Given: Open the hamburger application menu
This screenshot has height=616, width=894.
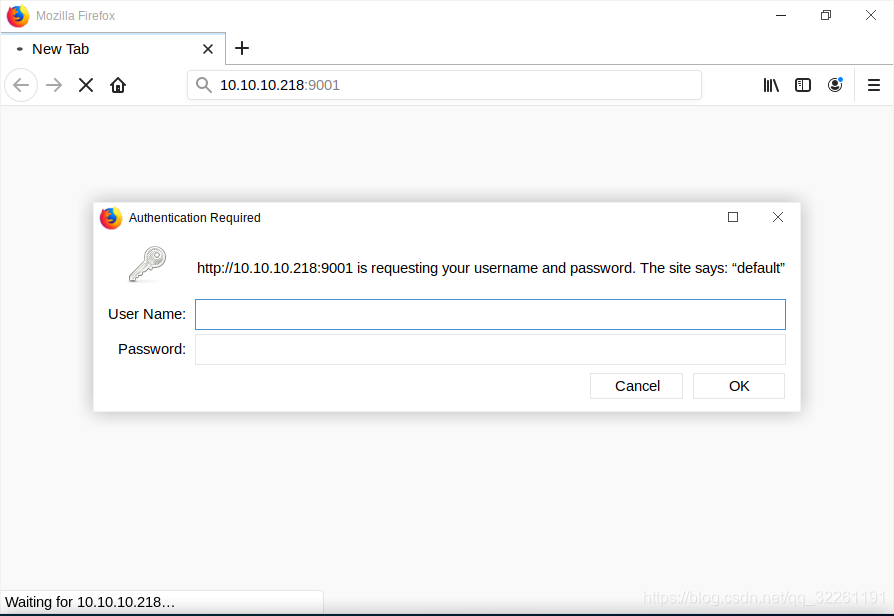Looking at the screenshot, I should 874,86.
